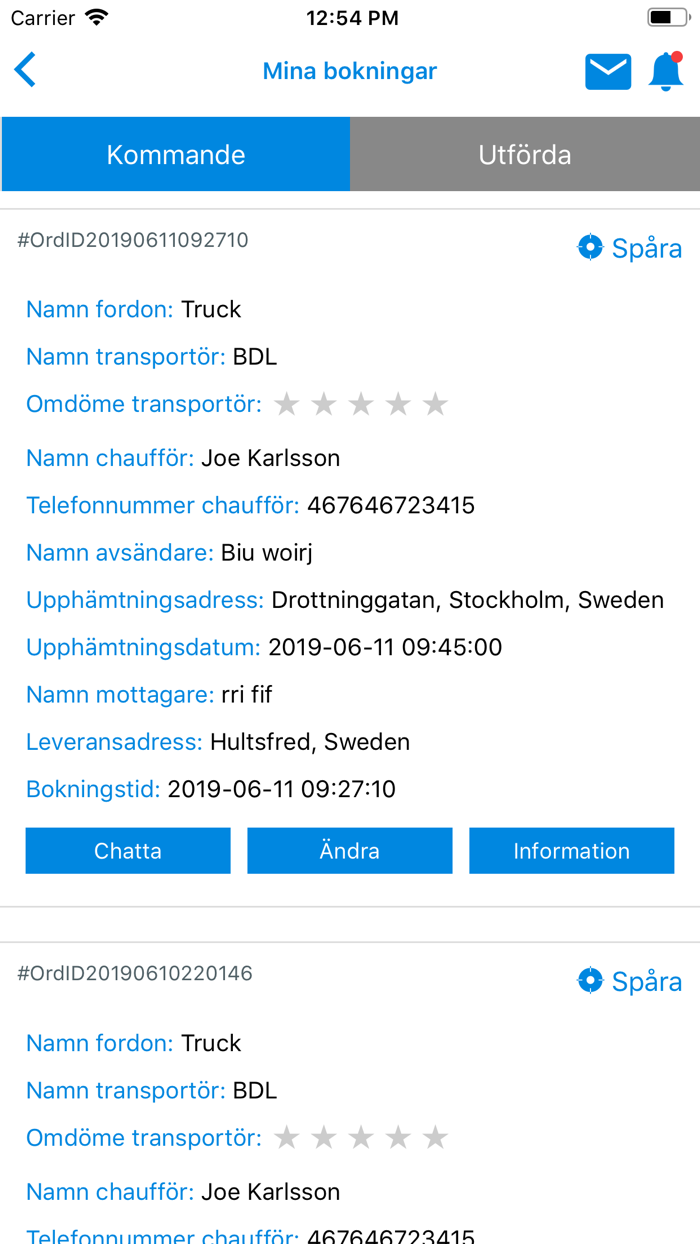Open the Information button

571,851
